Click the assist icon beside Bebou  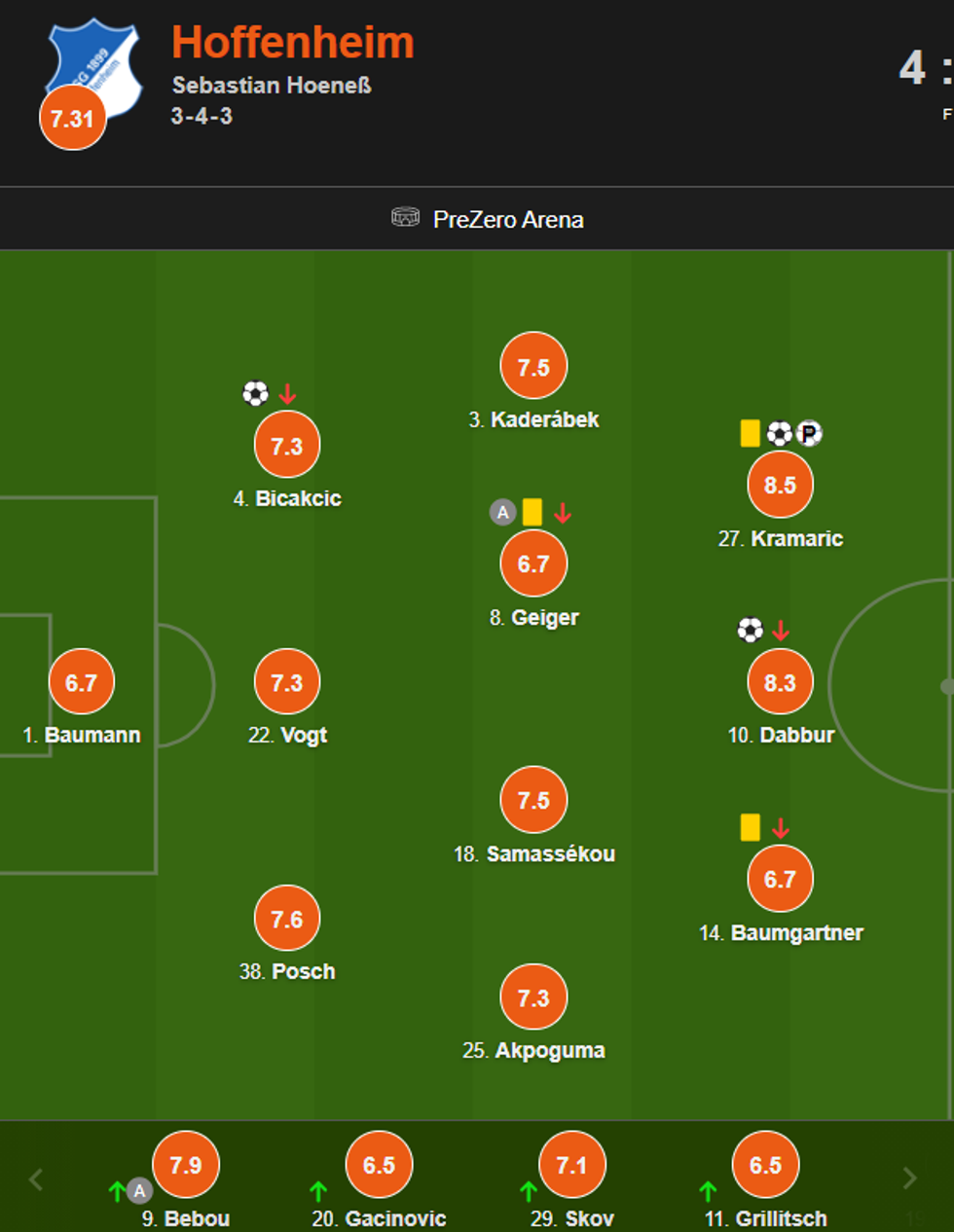(140, 1190)
